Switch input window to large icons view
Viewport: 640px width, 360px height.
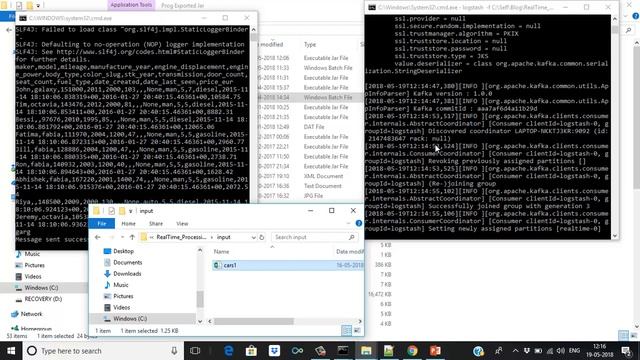click(x=357, y=331)
